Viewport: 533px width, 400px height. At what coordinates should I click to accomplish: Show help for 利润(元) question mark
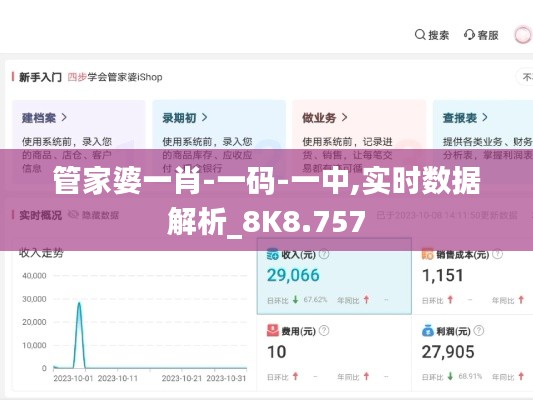[479, 331]
